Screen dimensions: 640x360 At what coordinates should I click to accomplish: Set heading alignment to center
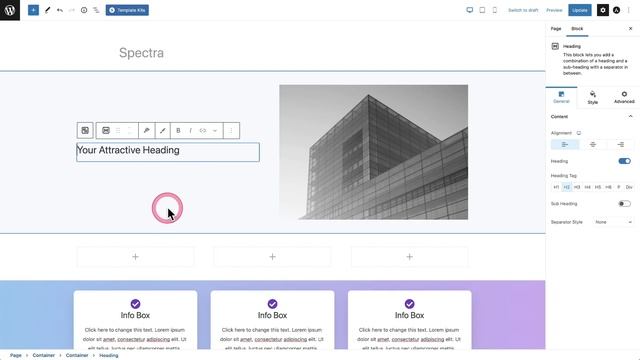[593, 144]
